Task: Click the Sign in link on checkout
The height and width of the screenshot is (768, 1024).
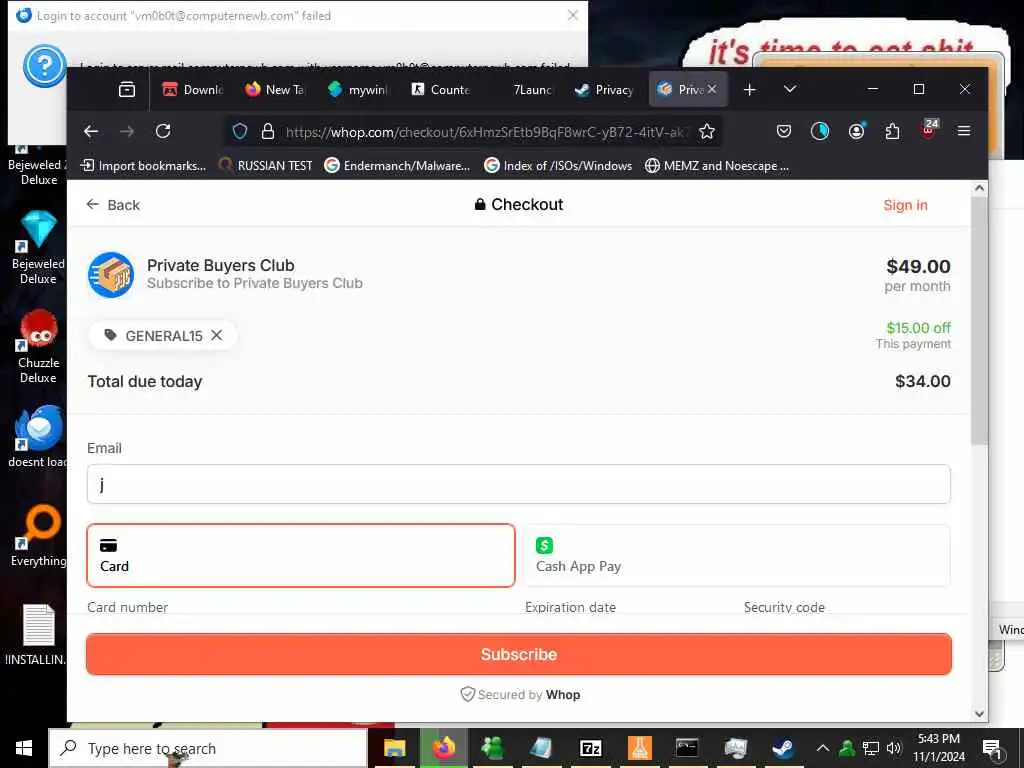Action: (905, 205)
